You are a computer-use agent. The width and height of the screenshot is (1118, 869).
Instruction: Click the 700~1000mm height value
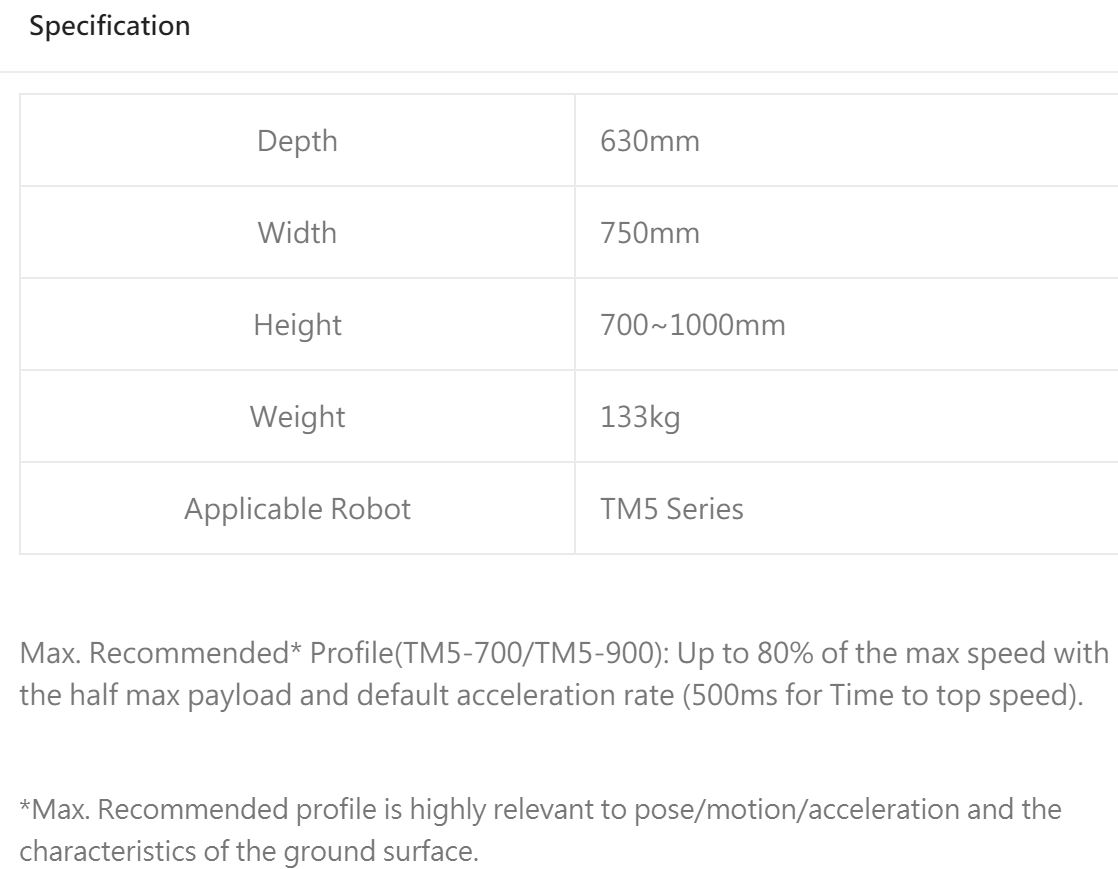pos(692,325)
